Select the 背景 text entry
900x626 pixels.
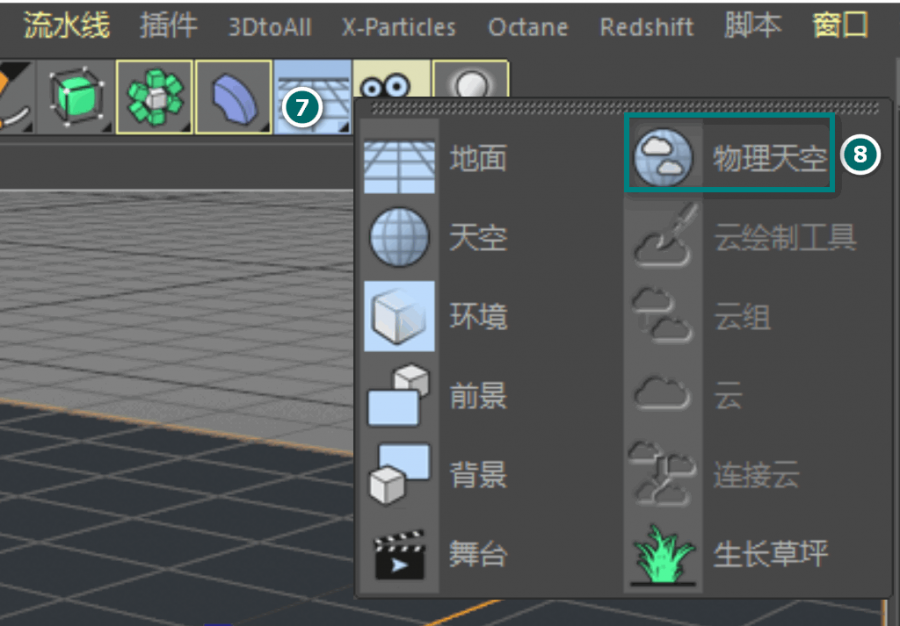tap(478, 475)
